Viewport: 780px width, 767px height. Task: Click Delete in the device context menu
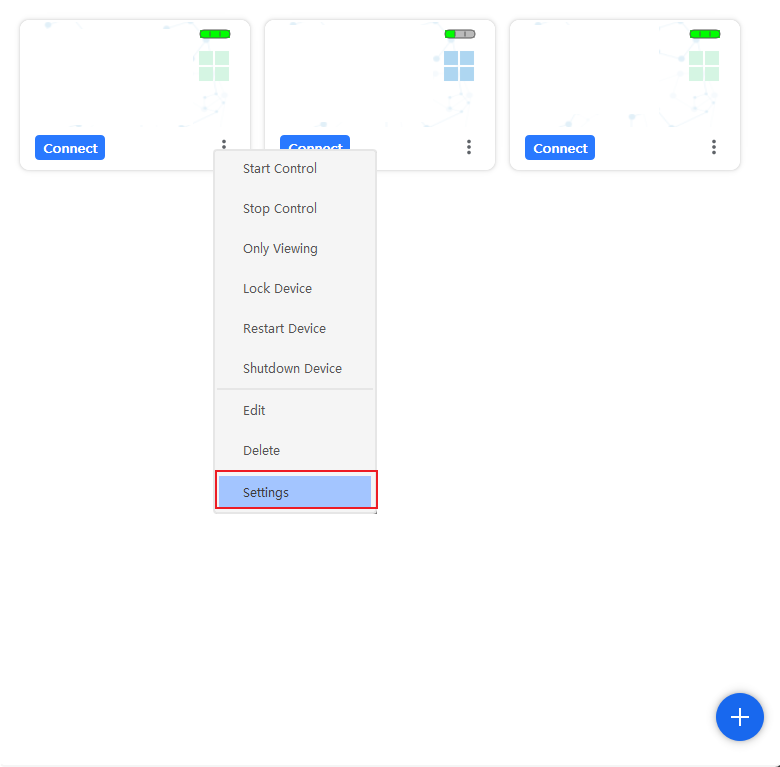(261, 451)
